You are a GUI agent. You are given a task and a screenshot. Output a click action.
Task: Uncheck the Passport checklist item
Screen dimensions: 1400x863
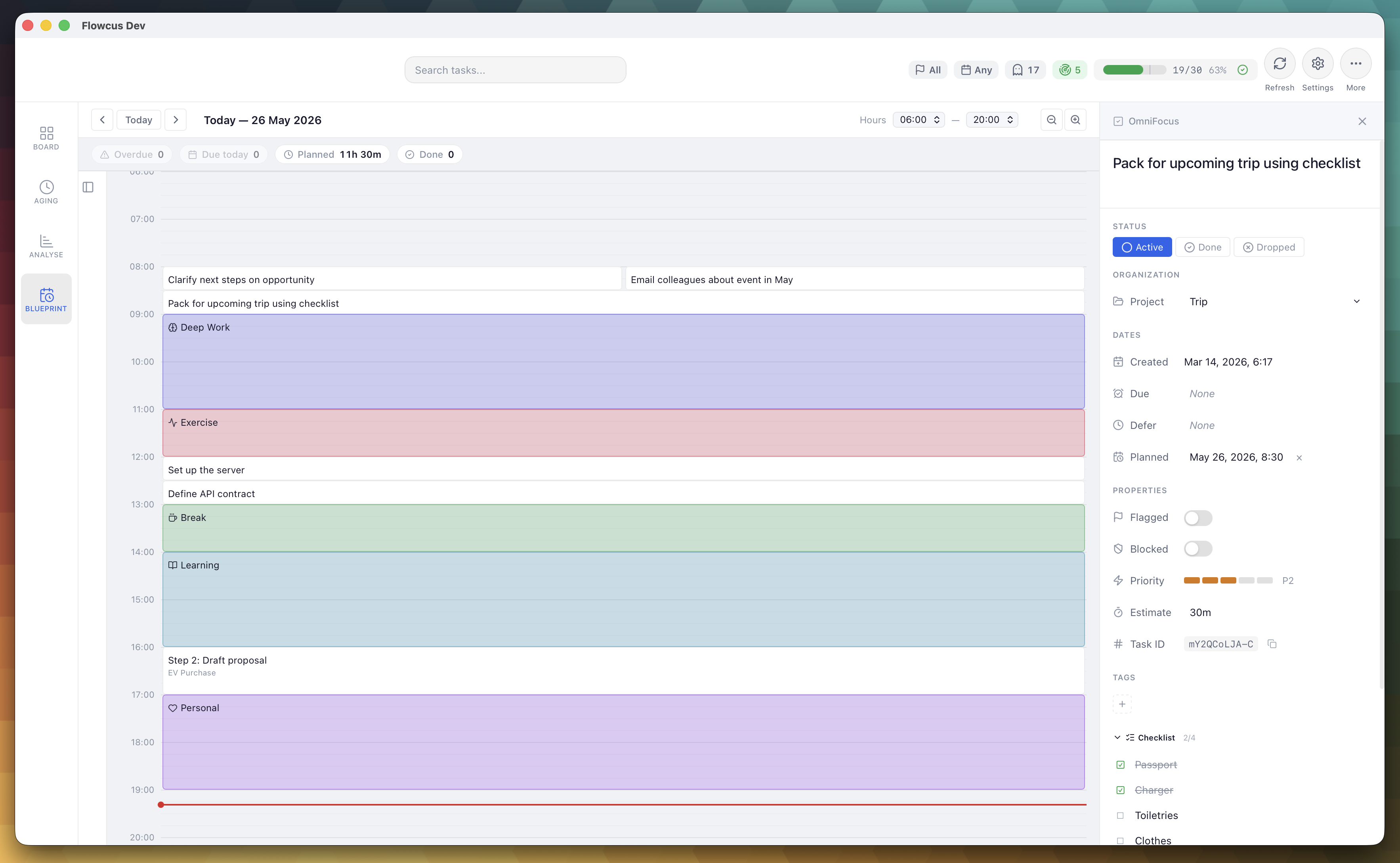click(x=1120, y=764)
